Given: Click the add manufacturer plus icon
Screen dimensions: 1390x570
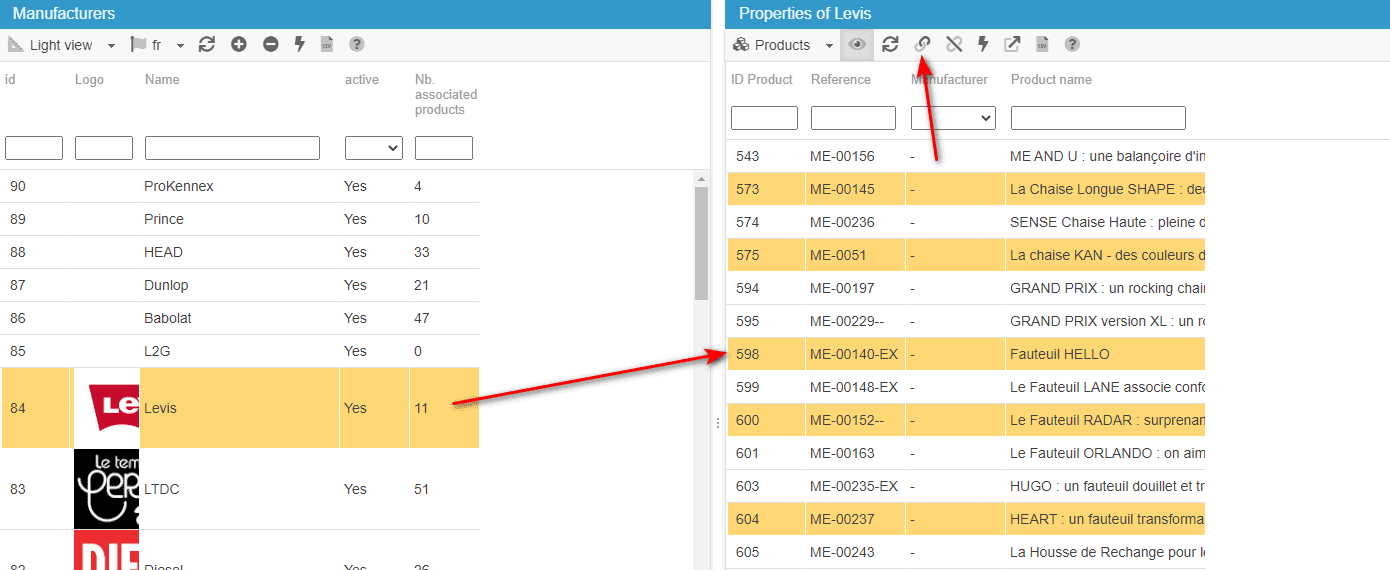Looking at the screenshot, I should (x=238, y=44).
